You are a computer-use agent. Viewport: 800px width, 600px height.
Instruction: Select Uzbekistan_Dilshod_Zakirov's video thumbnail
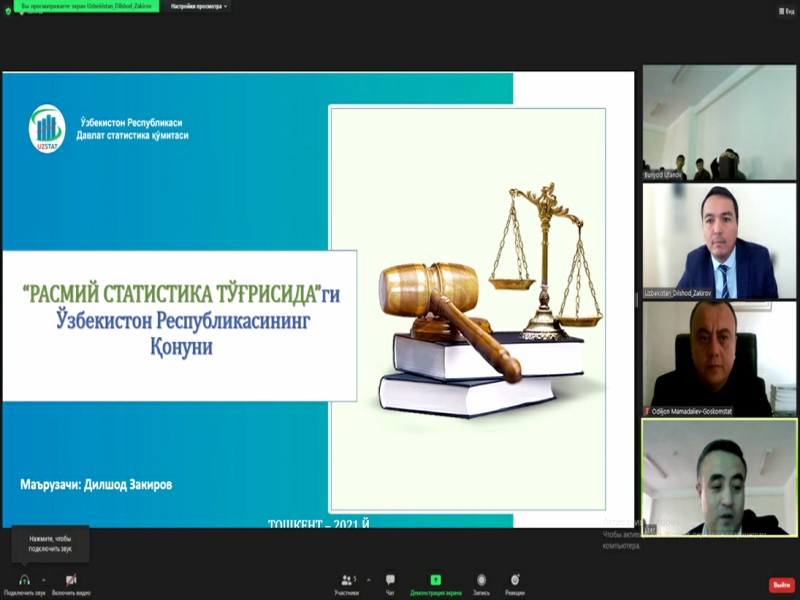click(719, 240)
